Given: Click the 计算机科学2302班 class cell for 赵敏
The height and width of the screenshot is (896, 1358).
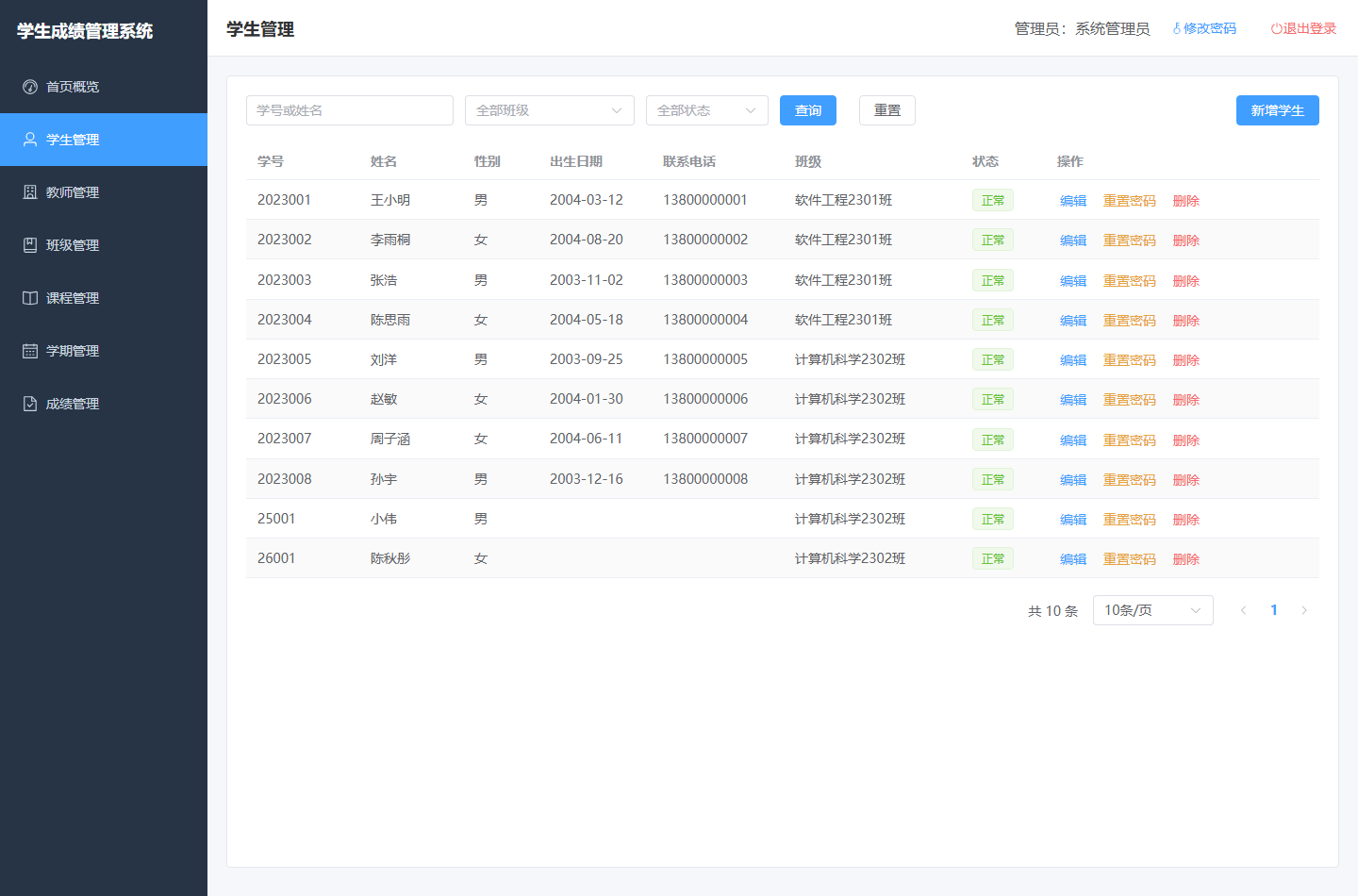Looking at the screenshot, I should 850,399.
